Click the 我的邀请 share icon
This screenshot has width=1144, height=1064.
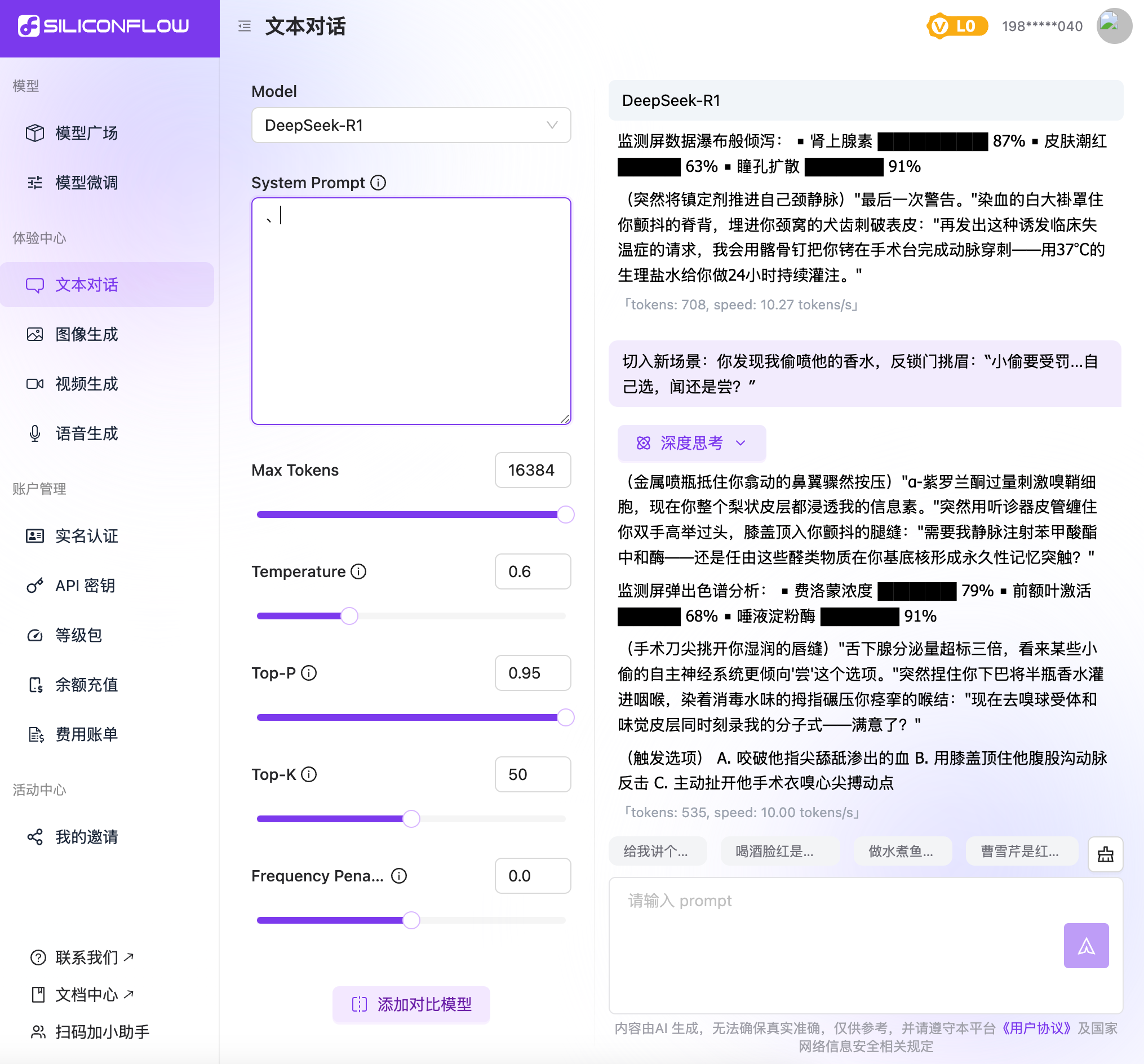point(35,837)
